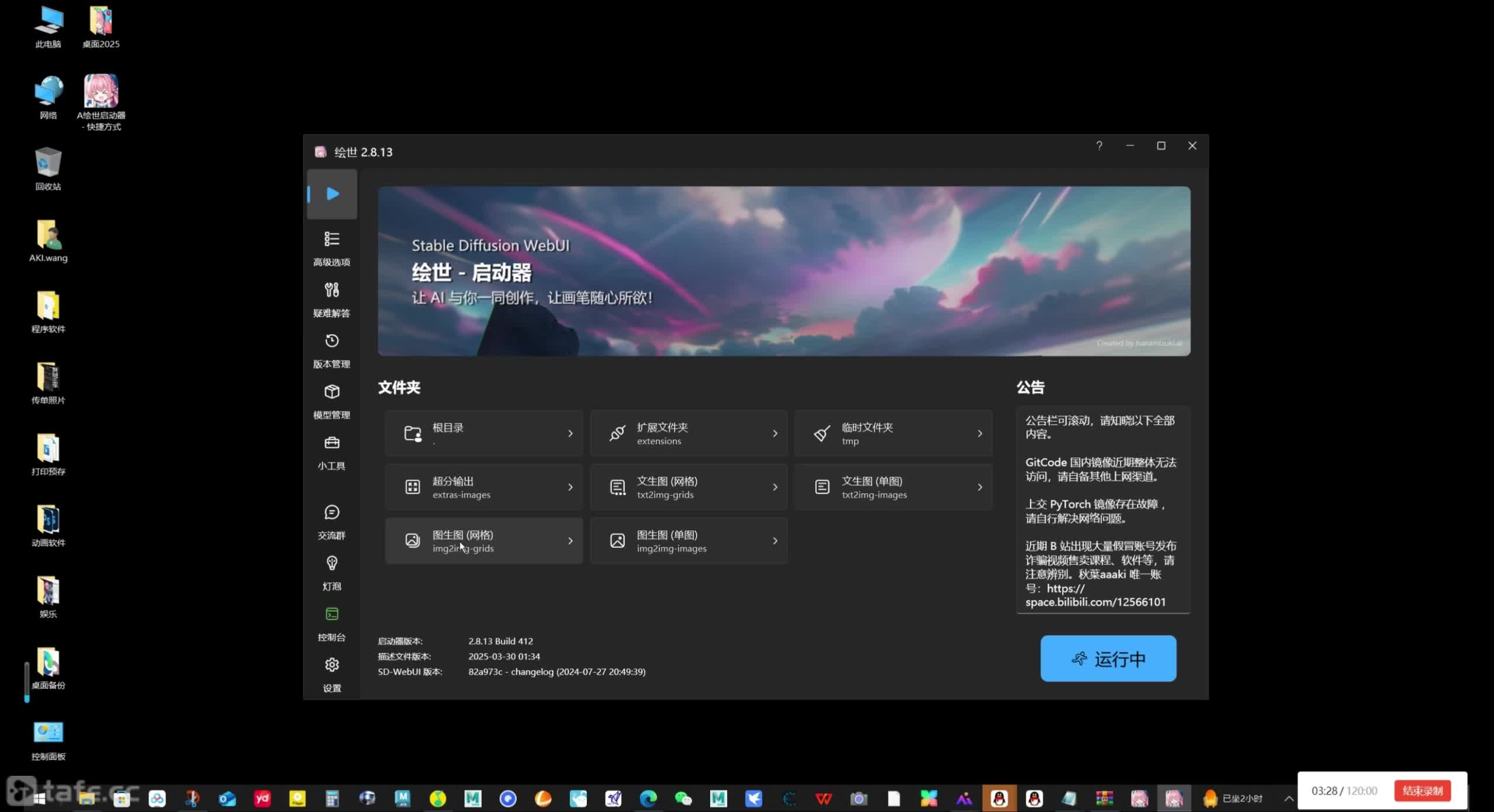Click chevron on 图生图 (网格) card

[x=570, y=541]
